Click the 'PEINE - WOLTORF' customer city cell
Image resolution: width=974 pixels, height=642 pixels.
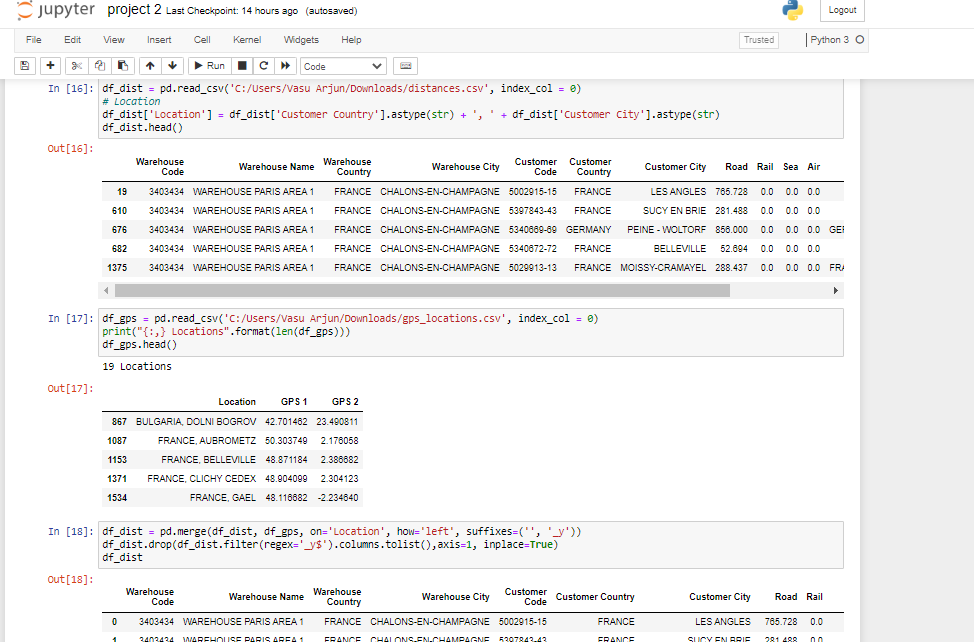coord(667,230)
